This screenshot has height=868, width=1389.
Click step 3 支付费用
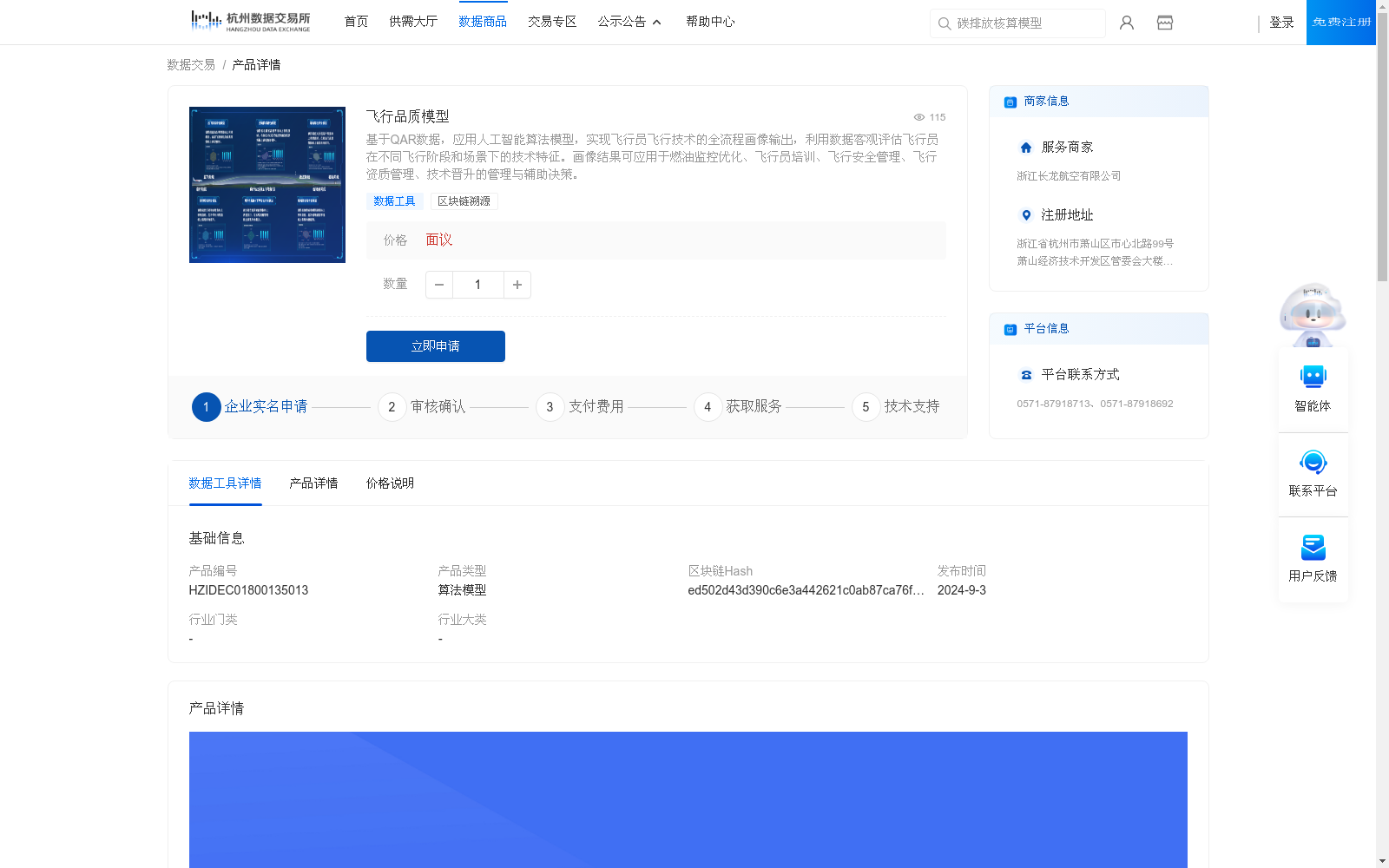pyautogui.click(x=580, y=406)
